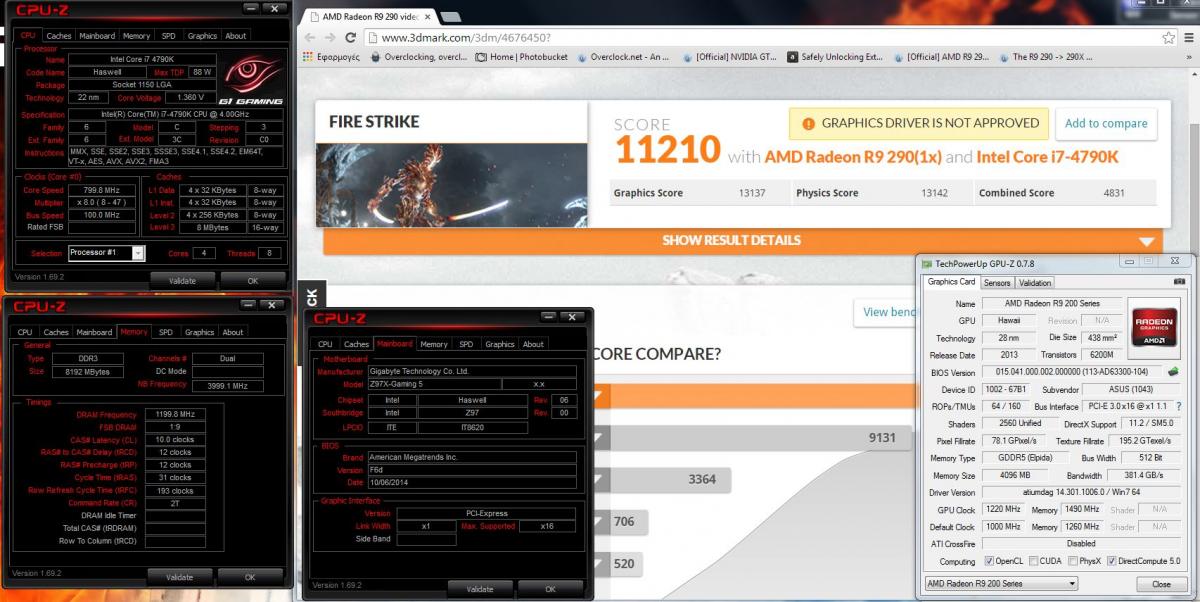Open the Processor #1 selection dropdown
The width and height of the screenshot is (1200, 602).
coord(107,253)
